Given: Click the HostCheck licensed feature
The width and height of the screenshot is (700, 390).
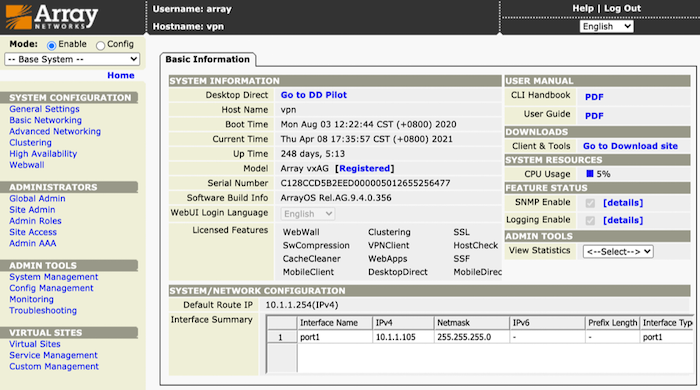Looking at the screenshot, I should pyautogui.click(x=475, y=245).
